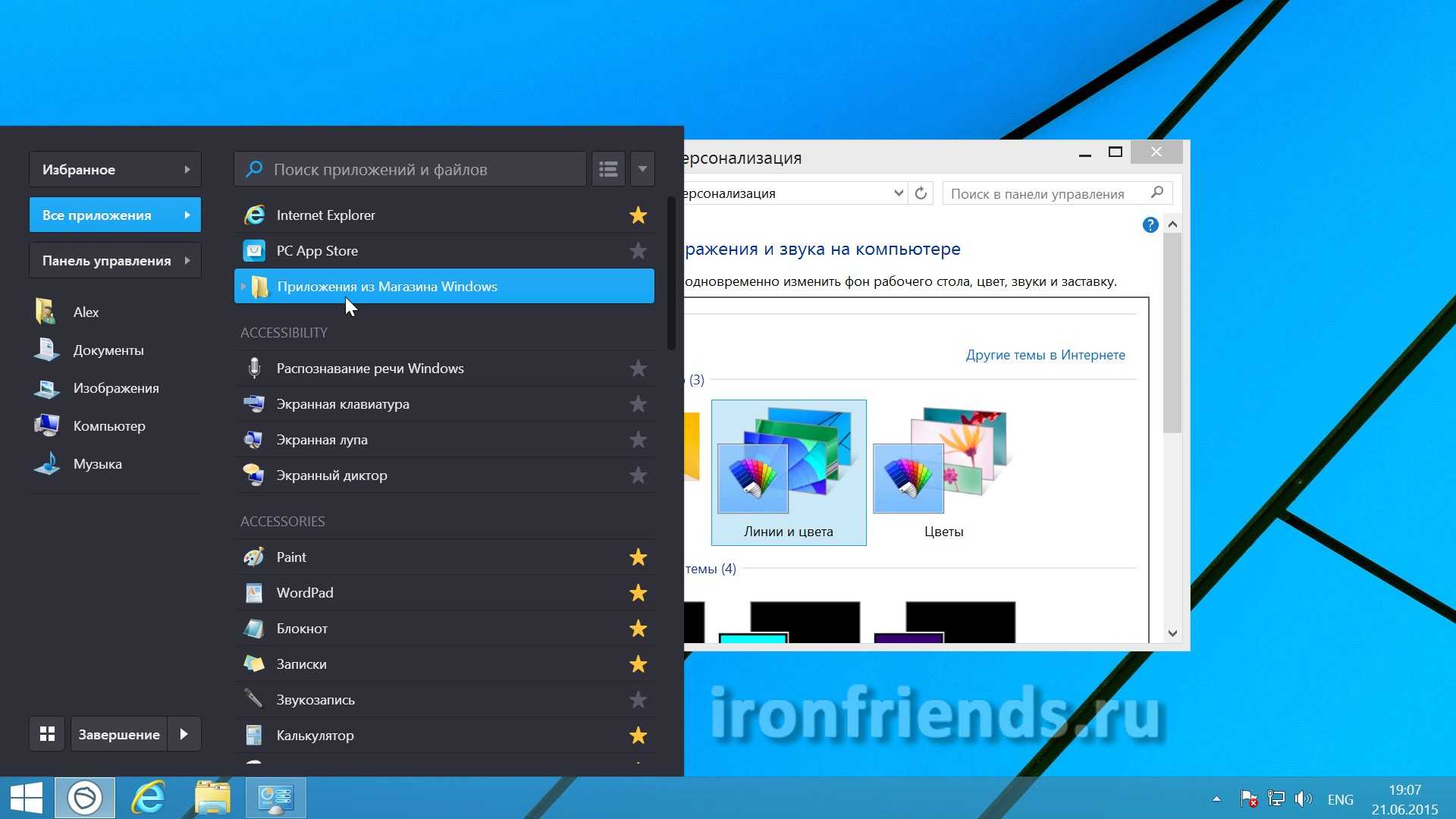Open the Избранное menu
This screenshot has width=1456, height=819.
pyautogui.click(x=115, y=170)
